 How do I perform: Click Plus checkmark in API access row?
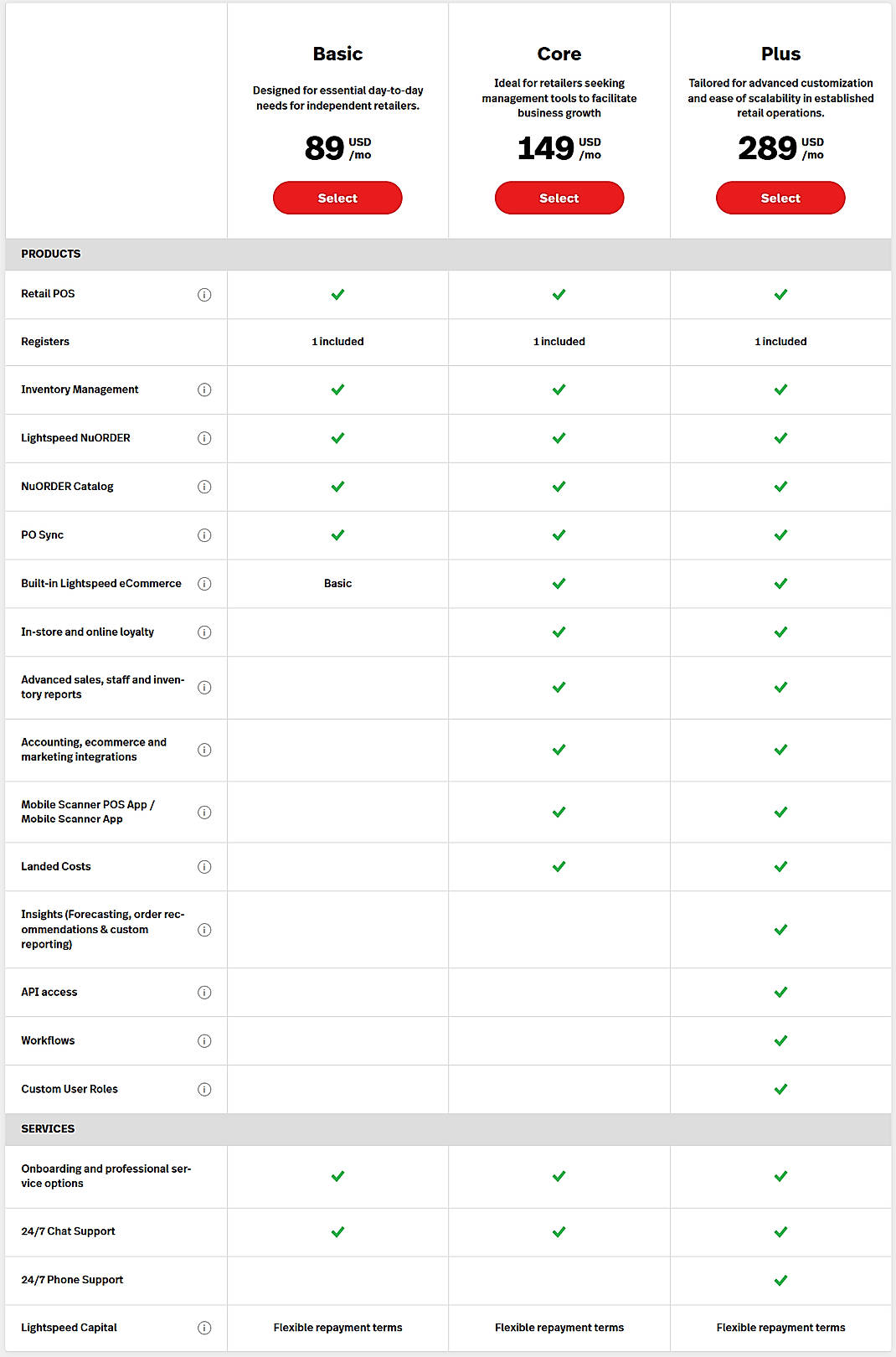pos(780,993)
